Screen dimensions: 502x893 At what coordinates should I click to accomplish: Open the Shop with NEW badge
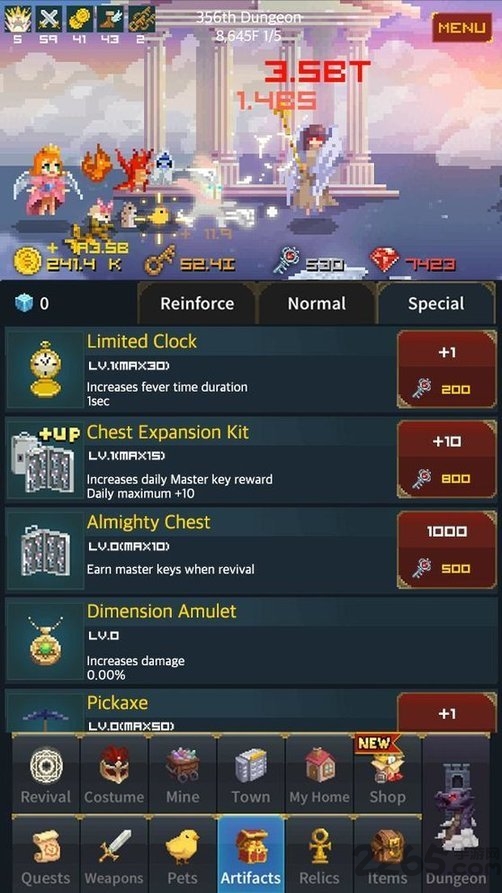pyautogui.click(x=387, y=774)
